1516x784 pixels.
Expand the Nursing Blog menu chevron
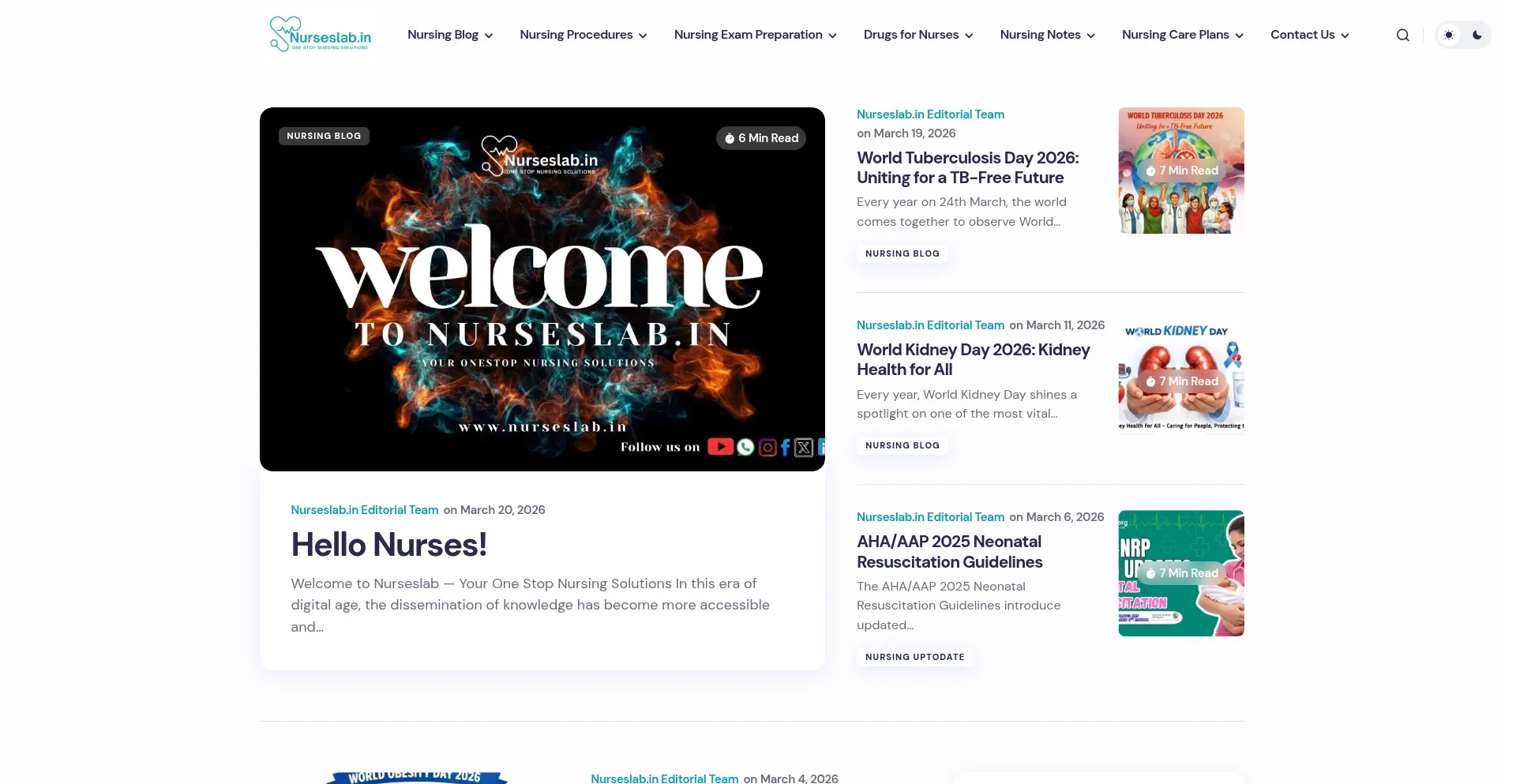(489, 36)
